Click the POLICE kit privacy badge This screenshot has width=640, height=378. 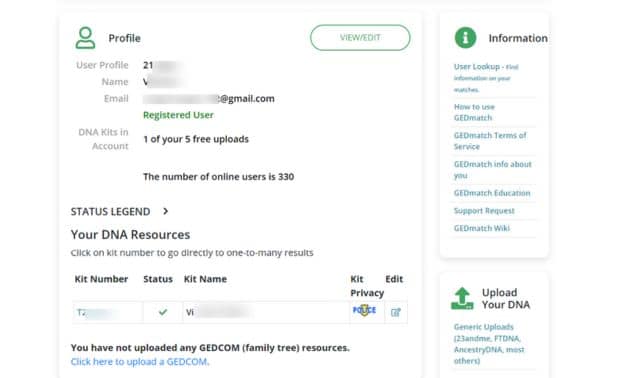(x=364, y=310)
